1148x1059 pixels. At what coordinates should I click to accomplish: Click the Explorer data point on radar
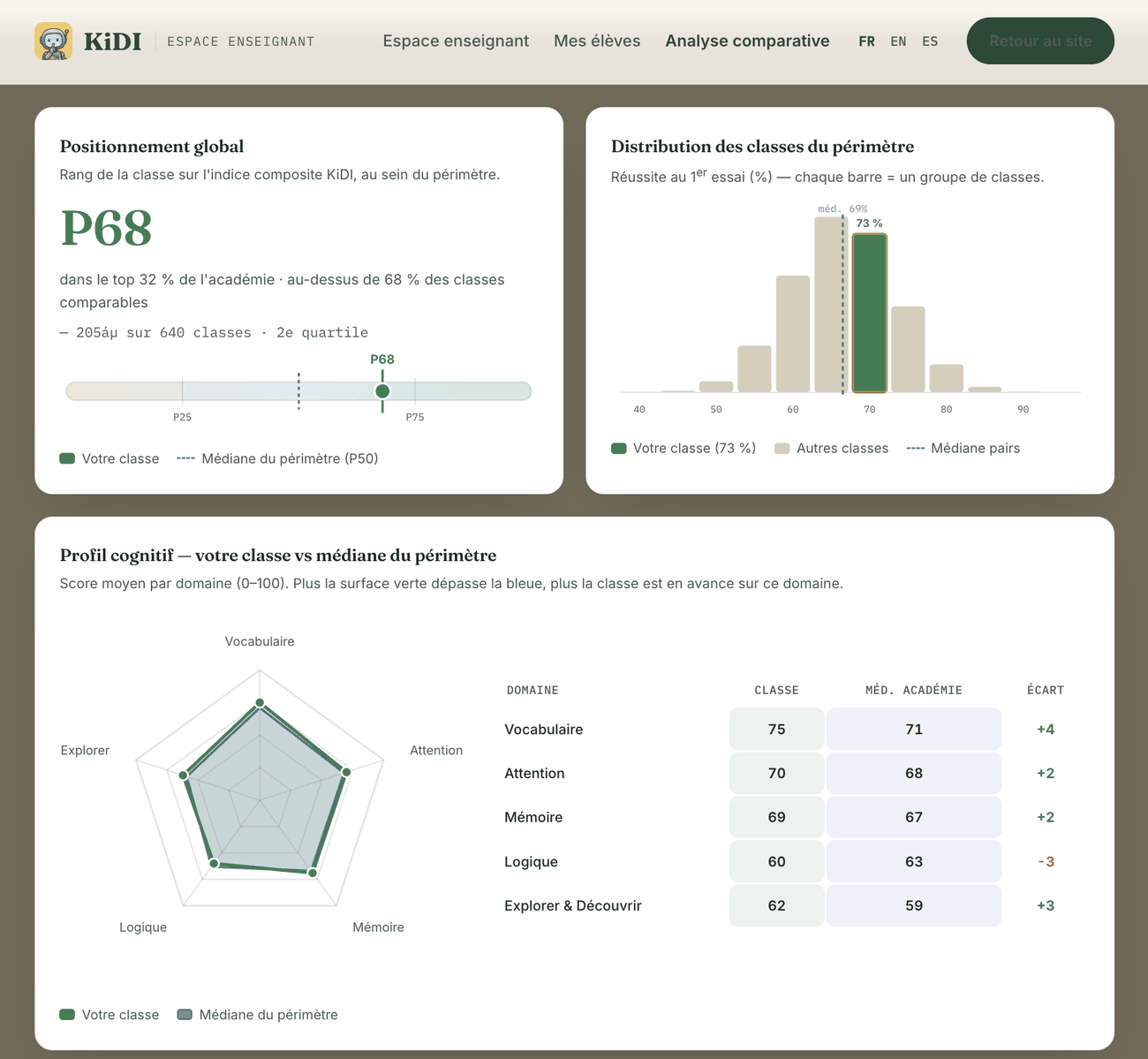[184, 775]
